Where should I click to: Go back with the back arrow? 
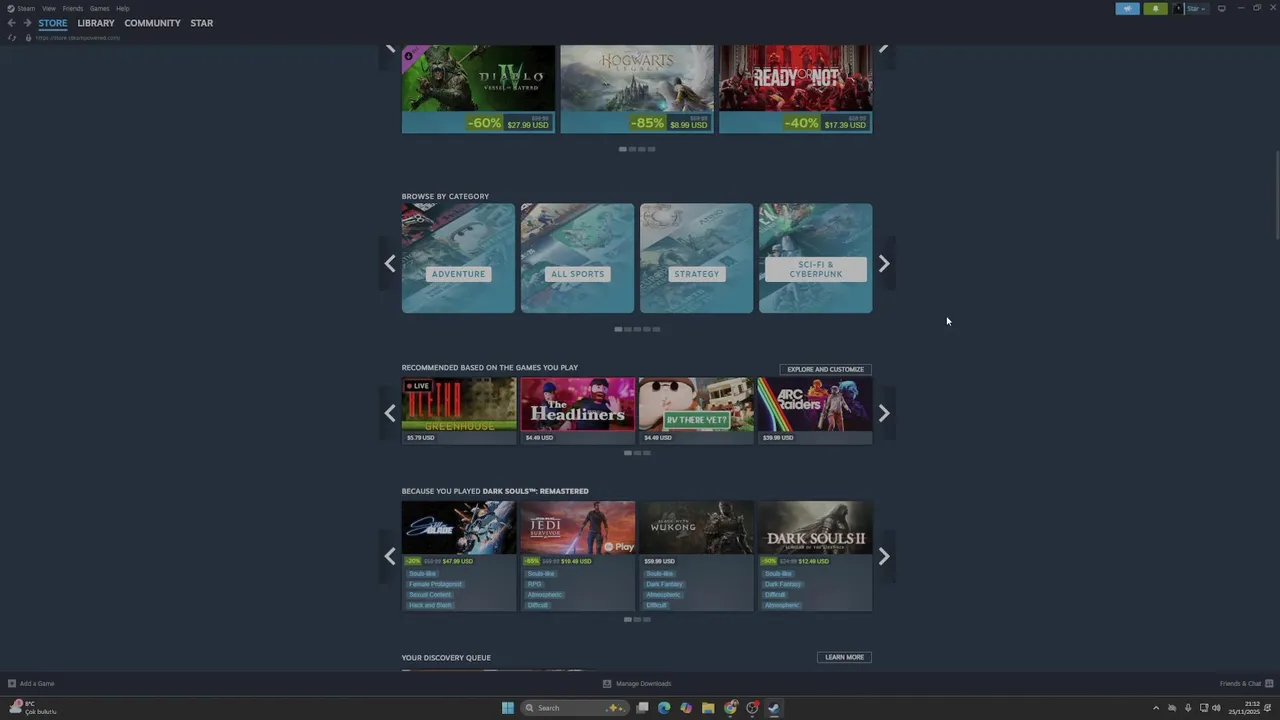point(11,23)
